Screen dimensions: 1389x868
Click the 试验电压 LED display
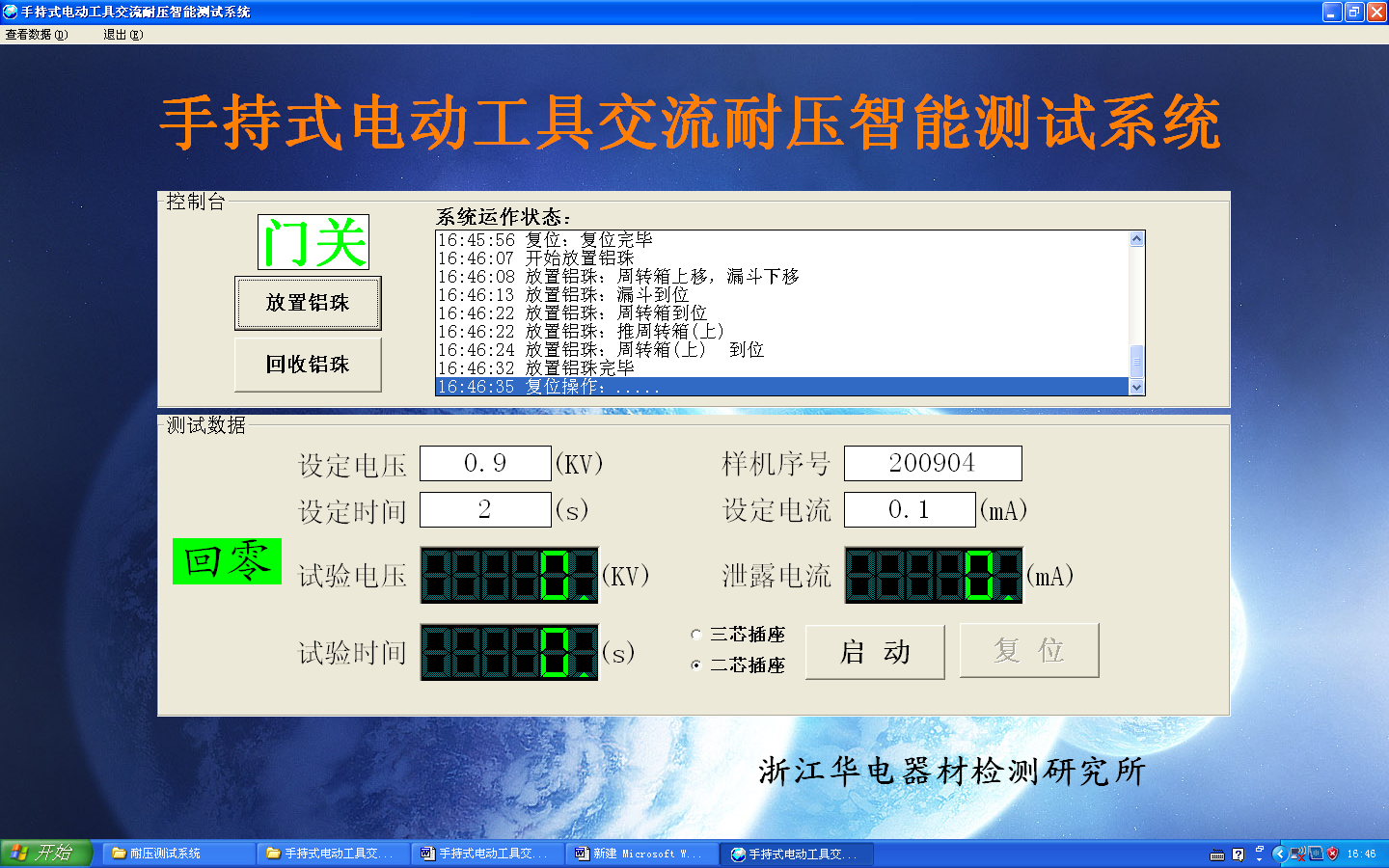pyautogui.click(x=509, y=575)
